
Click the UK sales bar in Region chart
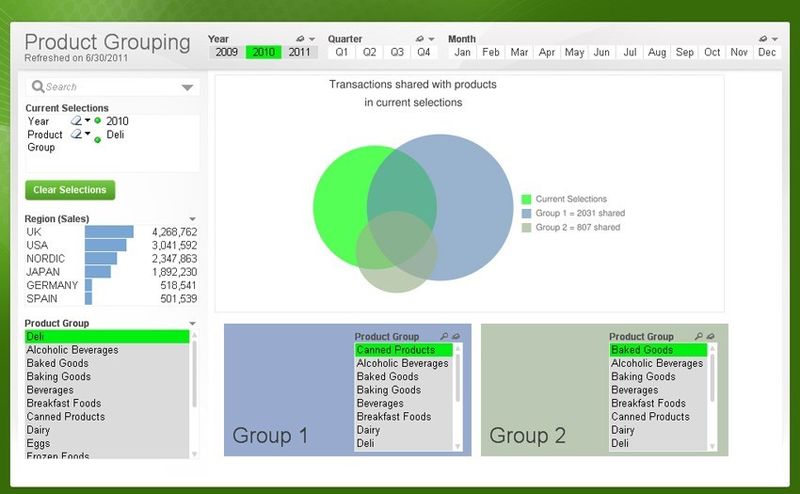(x=109, y=232)
